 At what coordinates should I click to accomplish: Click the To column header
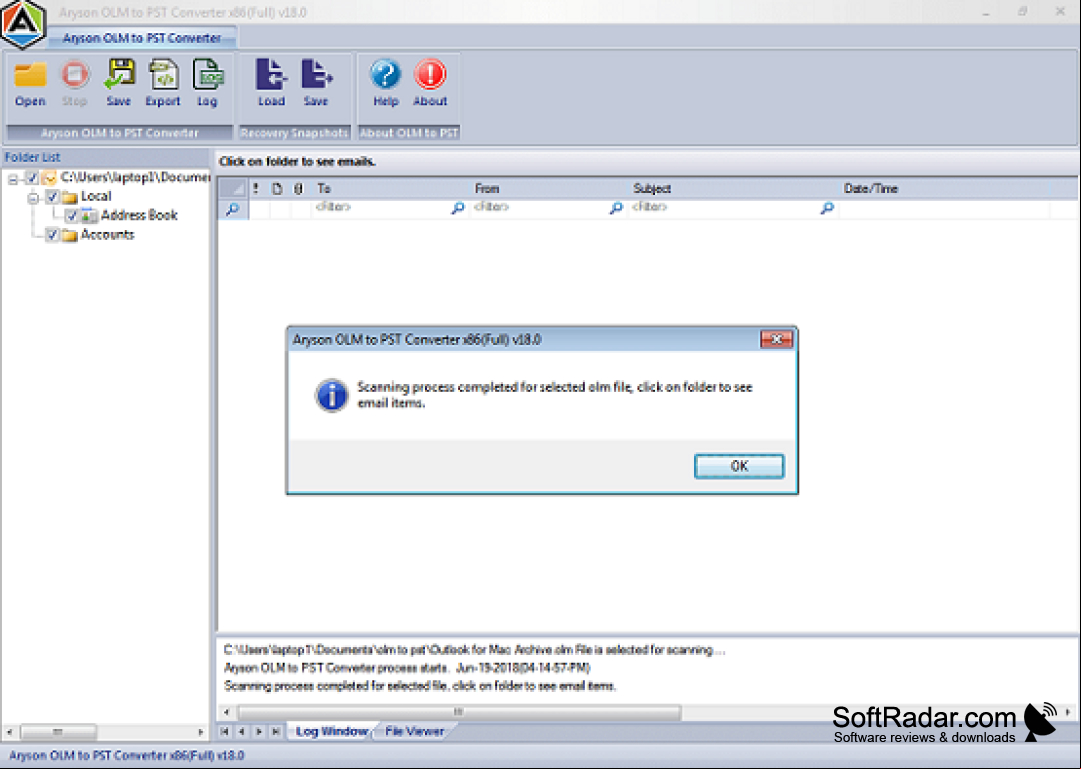pos(390,188)
